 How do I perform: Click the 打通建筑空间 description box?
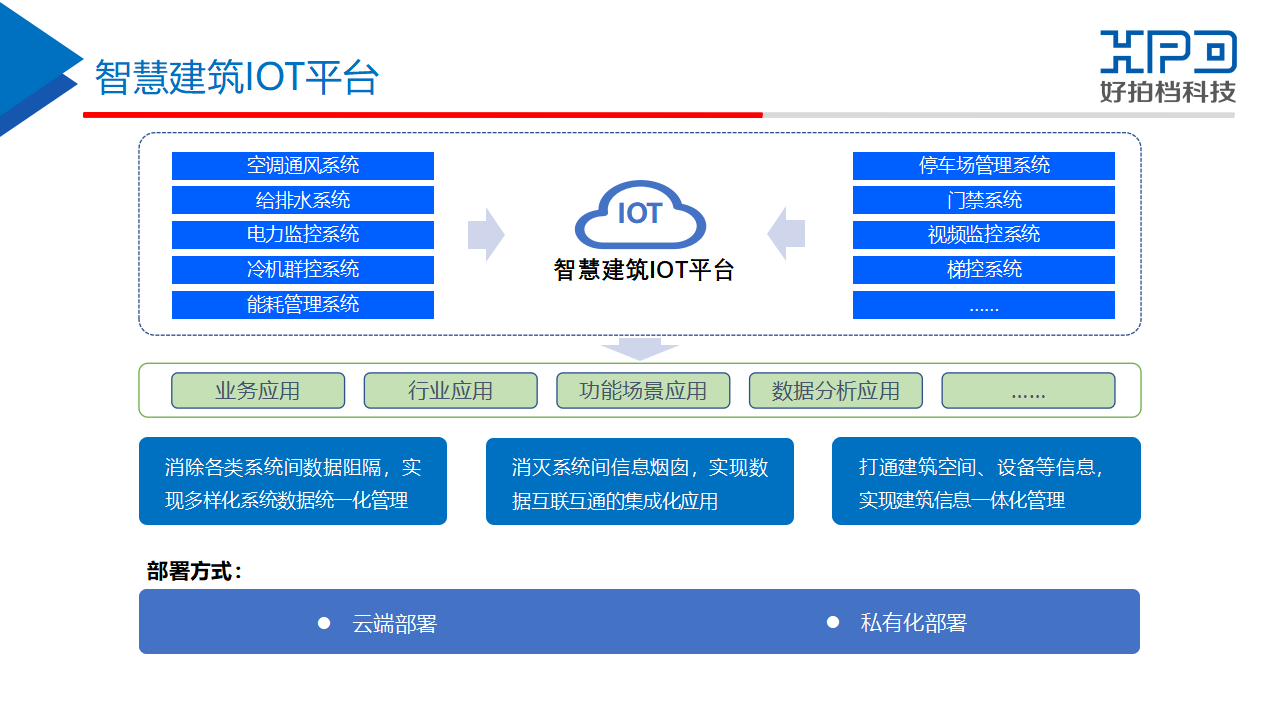coord(986,482)
